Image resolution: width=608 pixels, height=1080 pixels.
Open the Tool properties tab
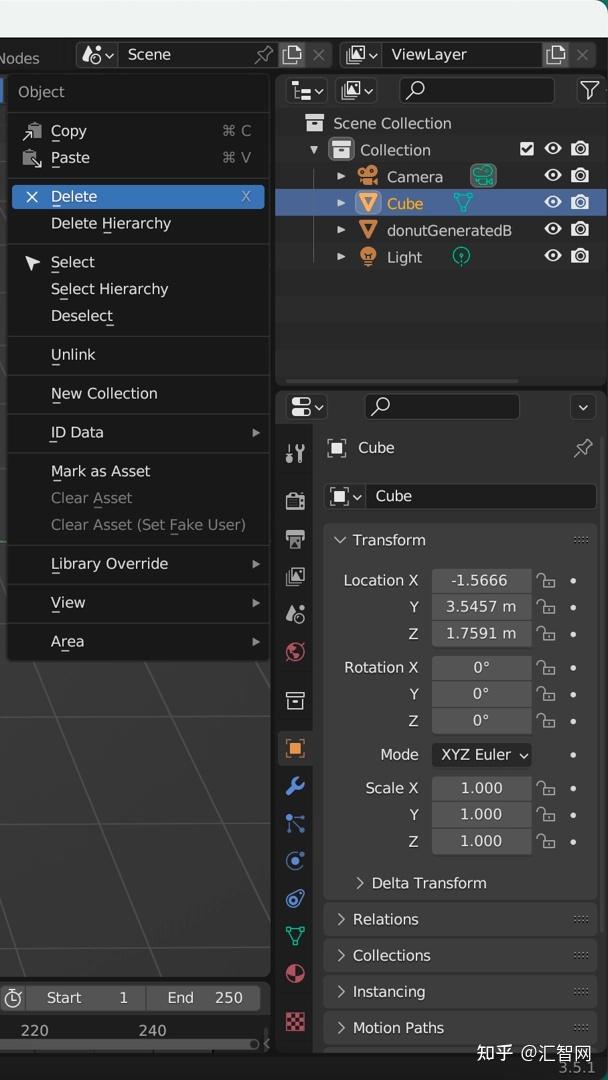(x=295, y=453)
